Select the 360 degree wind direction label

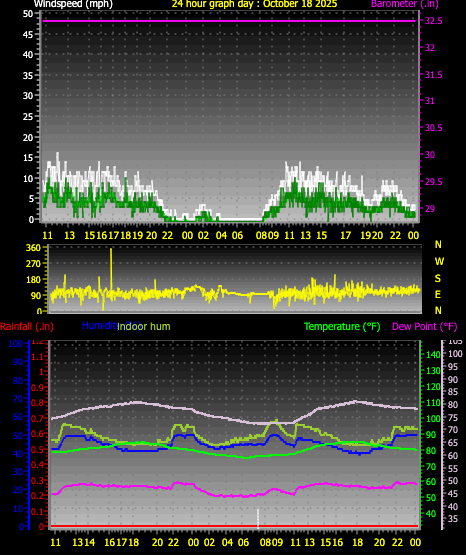click(34, 248)
